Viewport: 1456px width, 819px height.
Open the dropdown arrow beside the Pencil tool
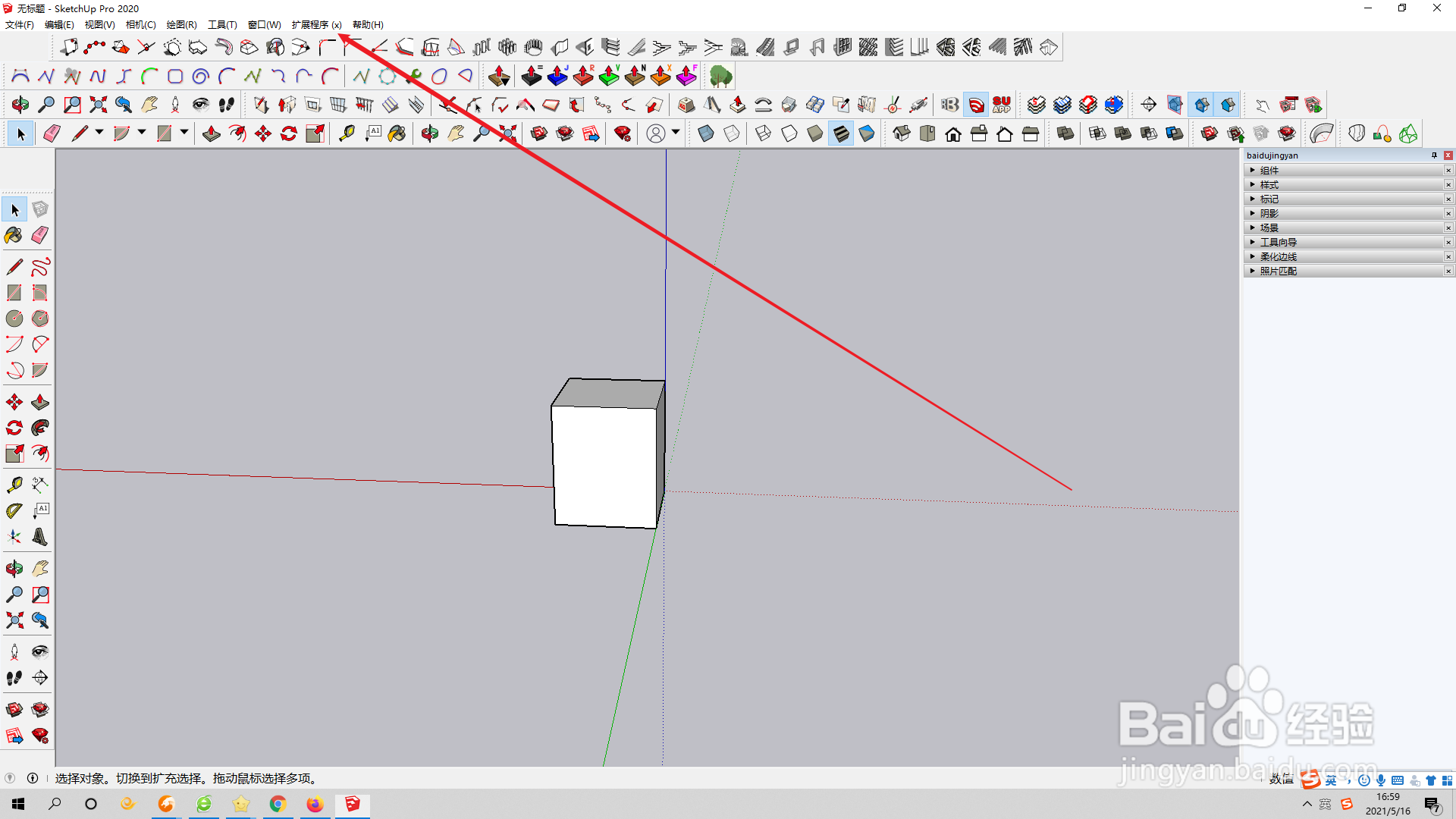(x=99, y=133)
